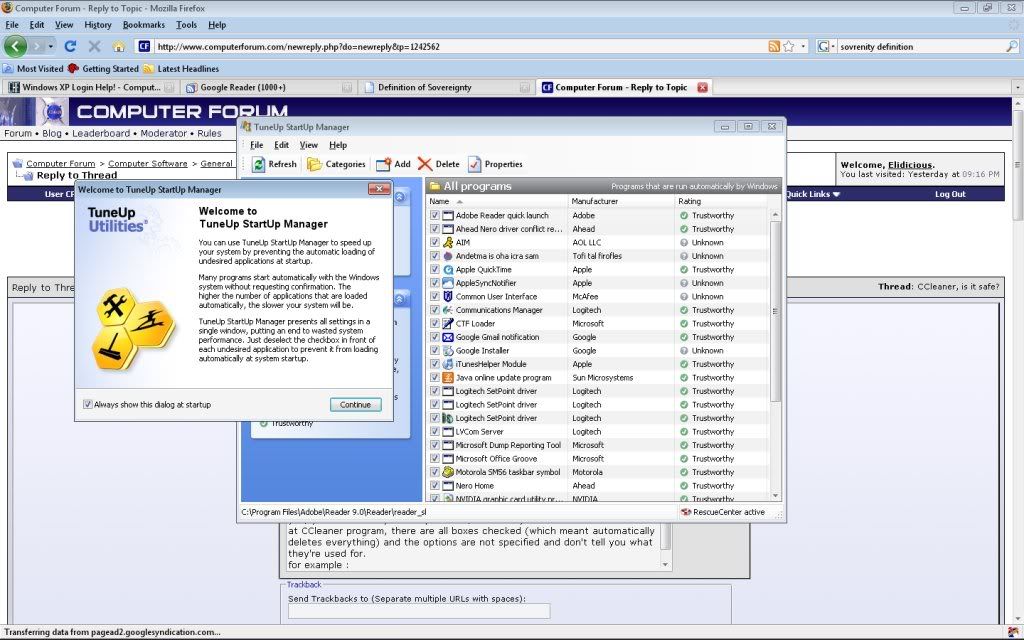Viewport: 1024px width, 640px height.
Task: Open the location bar history dropdown arrow
Action: pos(803,46)
